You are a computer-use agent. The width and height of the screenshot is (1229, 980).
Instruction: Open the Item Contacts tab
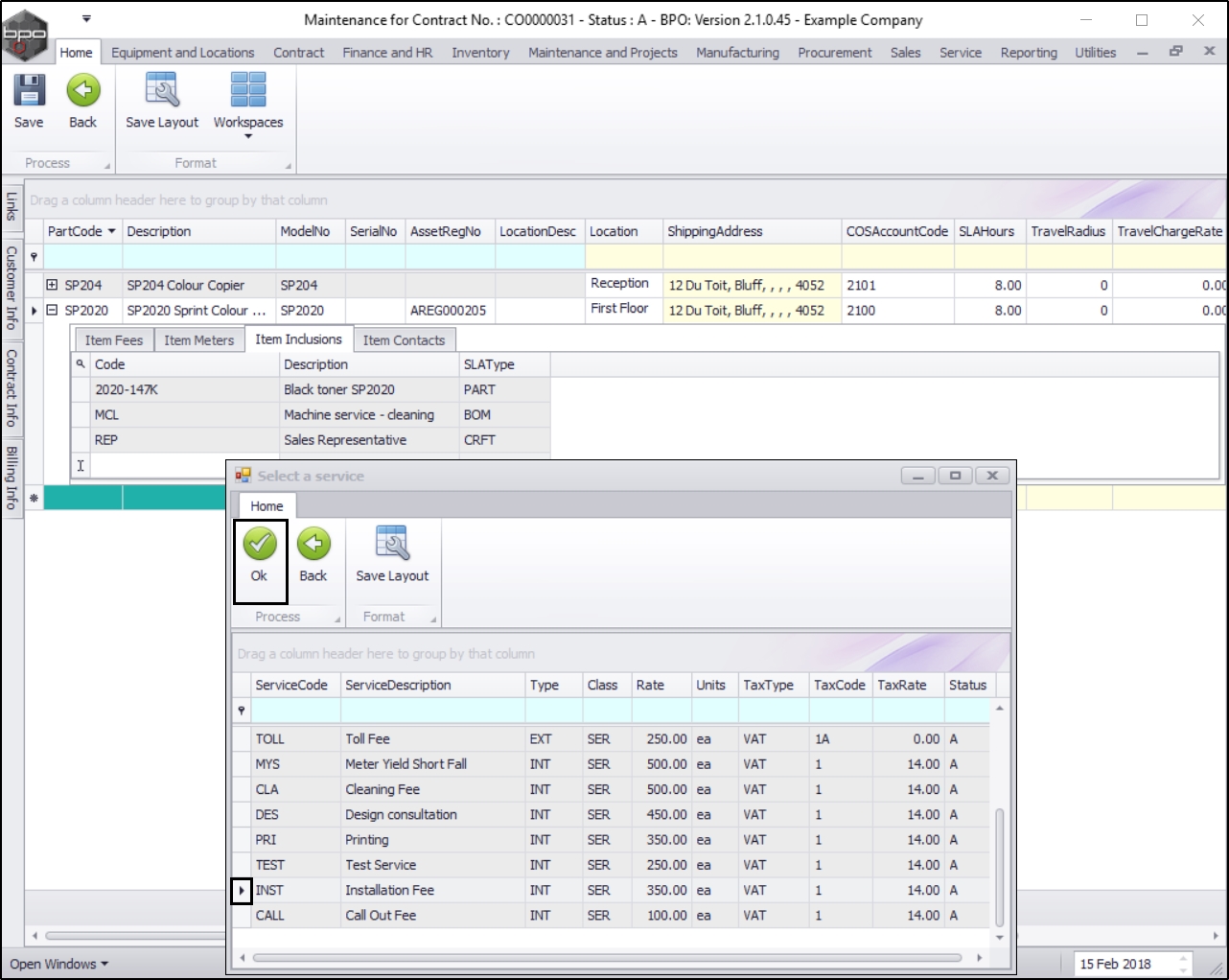404,340
